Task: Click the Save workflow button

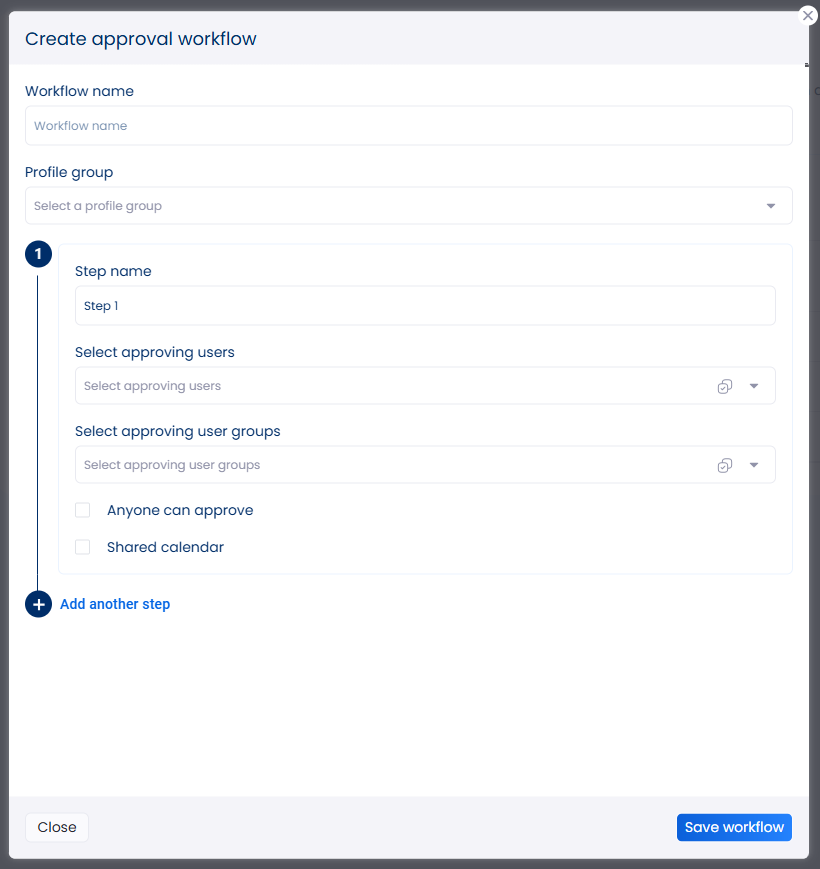Action: (x=734, y=827)
